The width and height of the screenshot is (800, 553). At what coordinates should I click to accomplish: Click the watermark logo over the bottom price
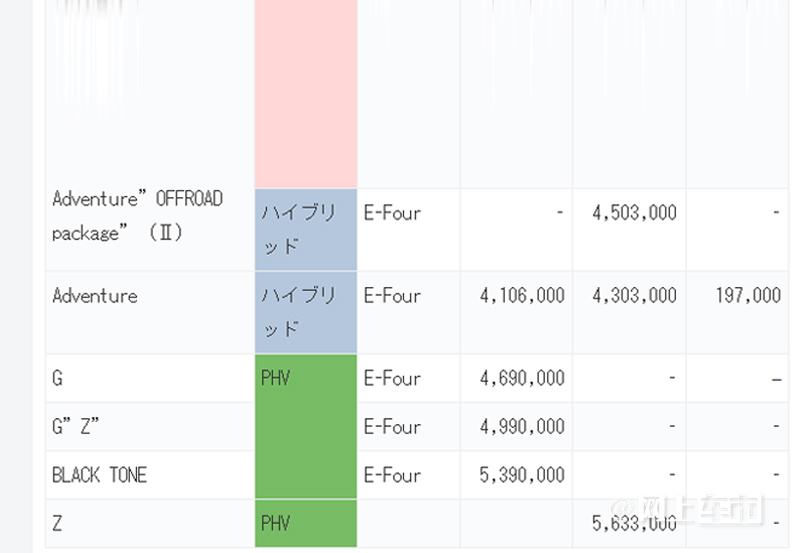[686, 509]
